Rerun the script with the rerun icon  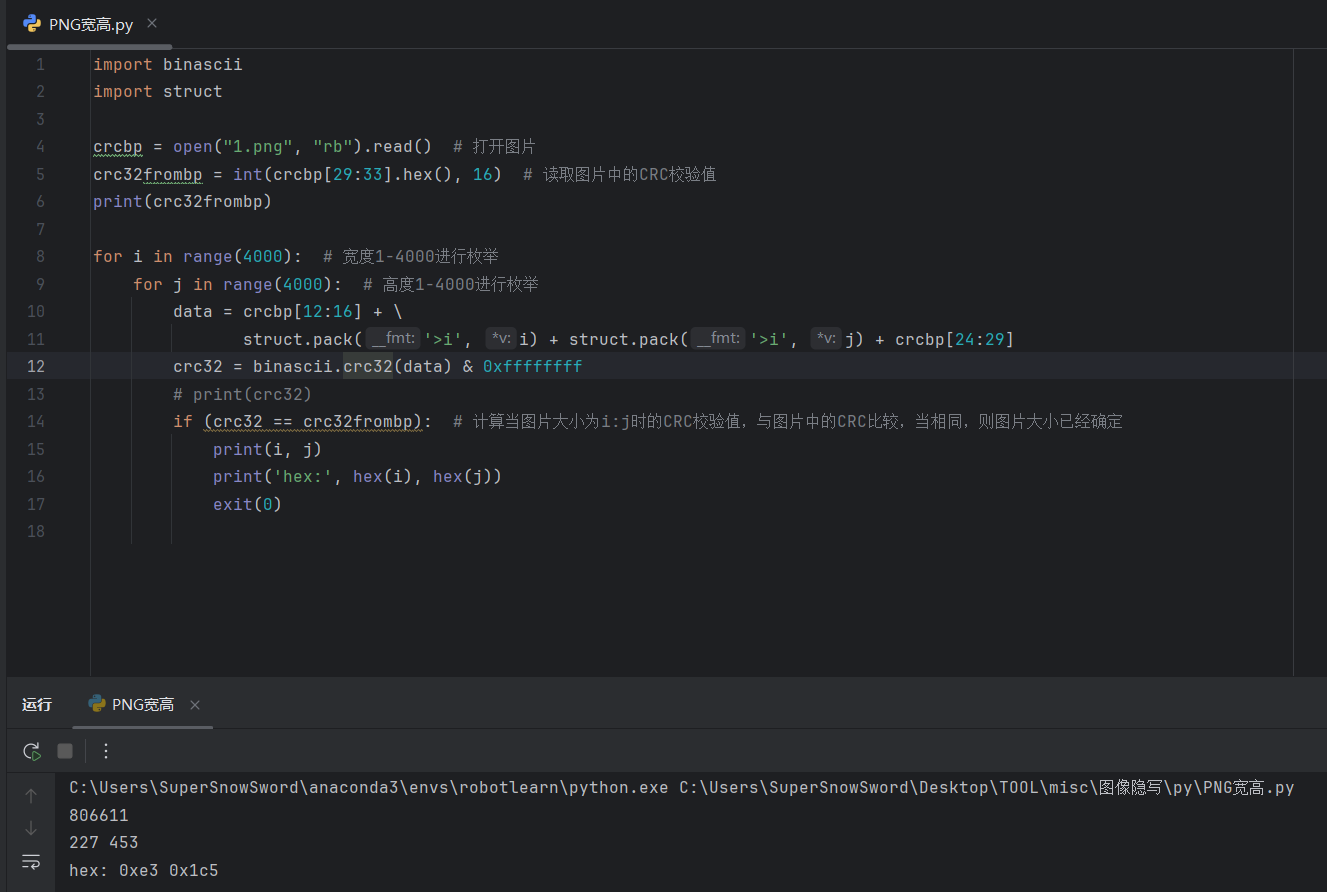coord(31,751)
